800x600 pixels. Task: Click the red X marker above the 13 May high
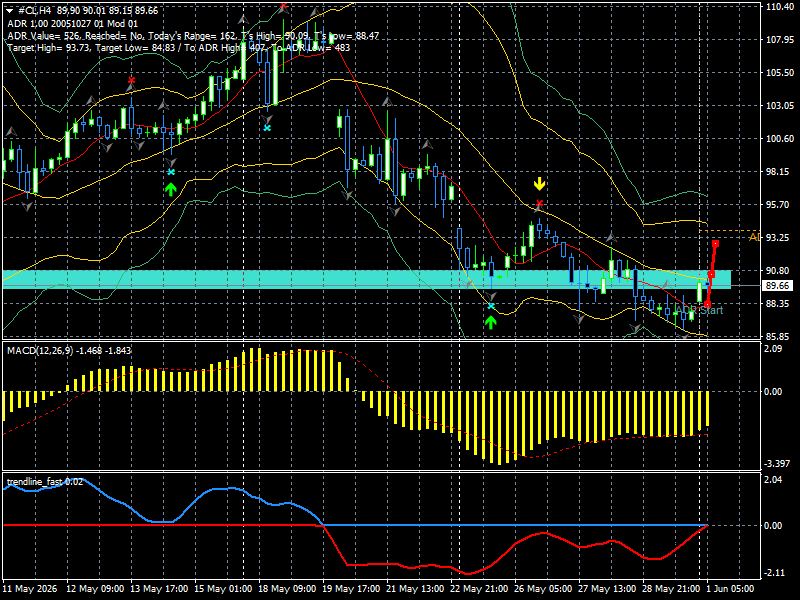tap(132, 80)
